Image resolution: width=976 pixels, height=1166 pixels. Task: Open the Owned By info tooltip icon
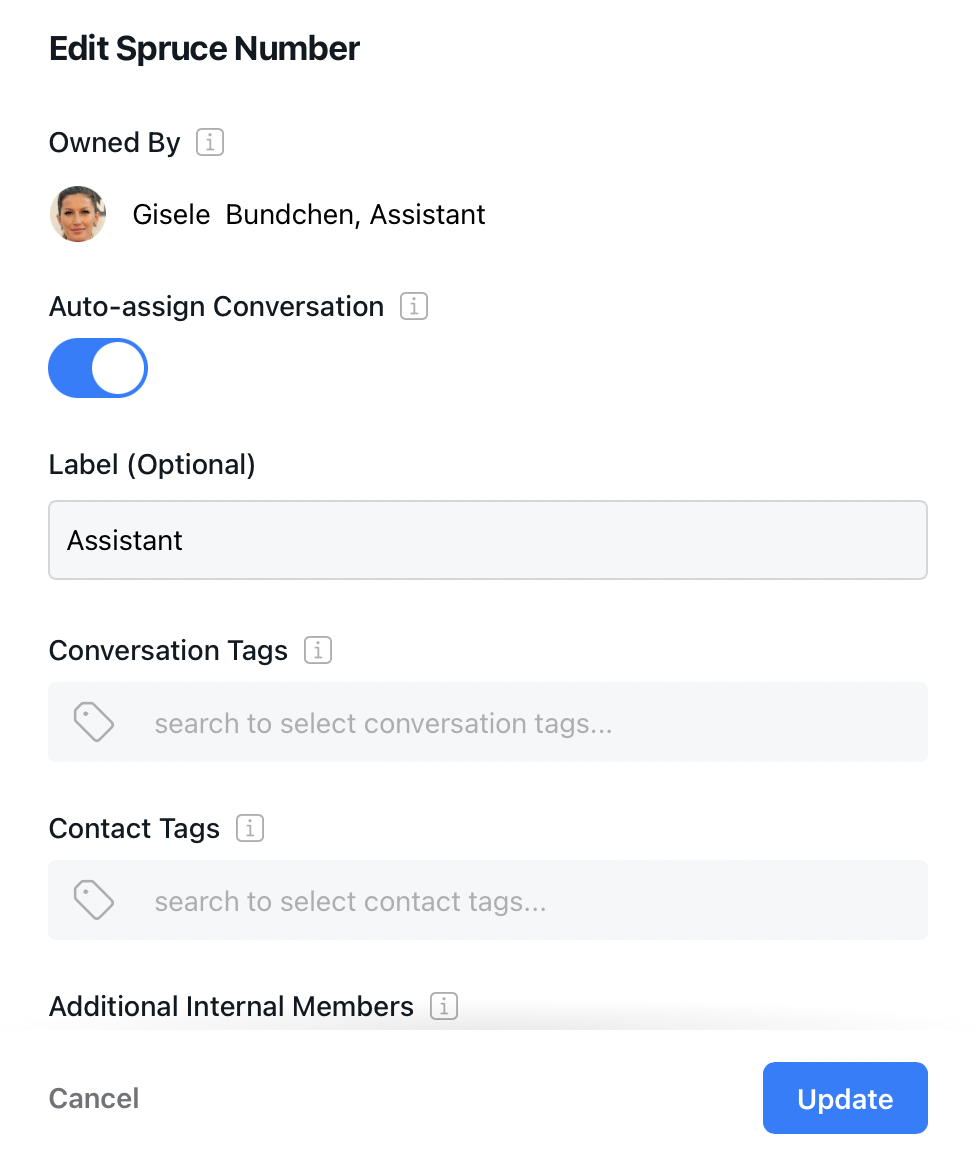click(209, 142)
